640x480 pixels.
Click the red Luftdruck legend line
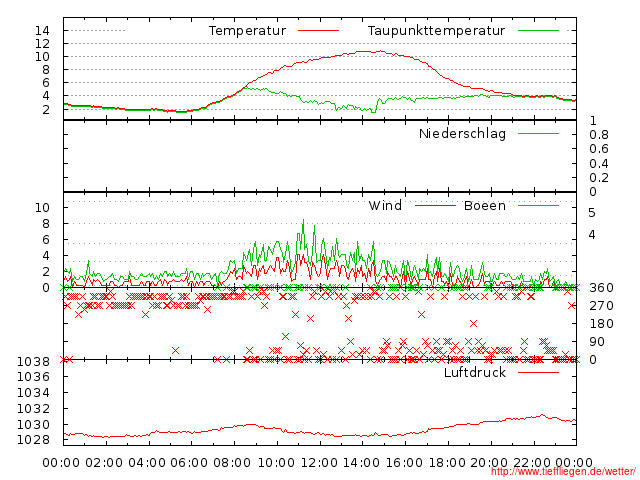click(538, 372)
